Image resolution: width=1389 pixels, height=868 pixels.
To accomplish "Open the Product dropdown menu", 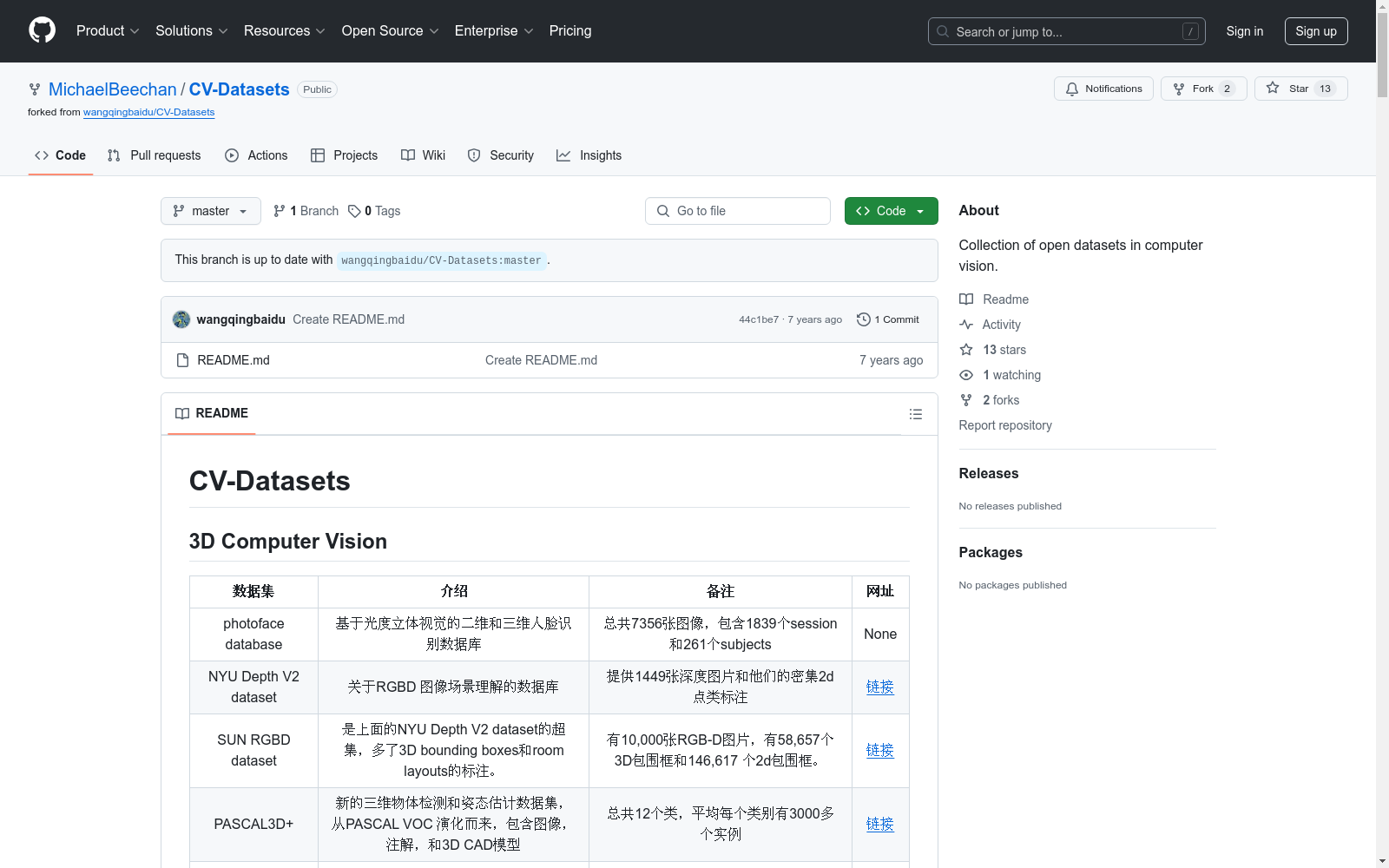I will pyautogui.click(x=108, y=31).
